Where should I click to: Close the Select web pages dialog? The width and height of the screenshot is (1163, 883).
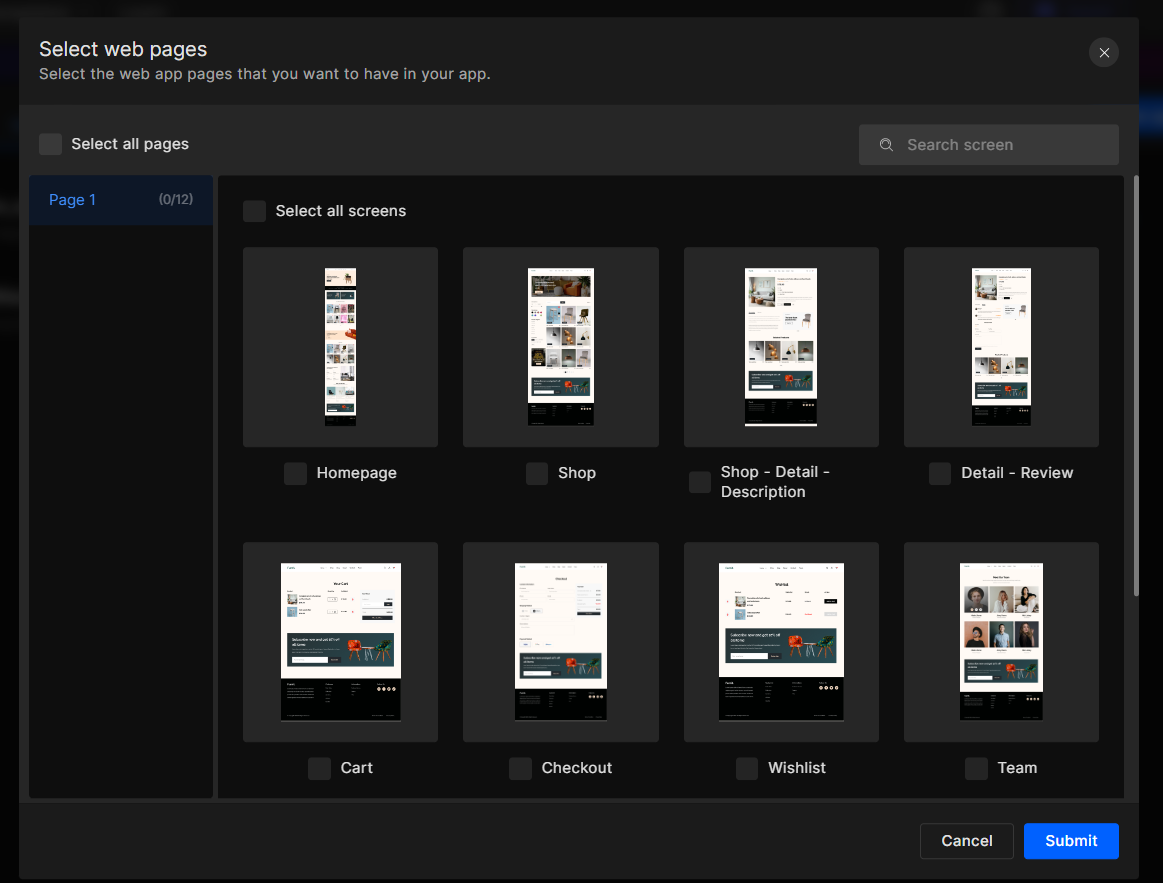point(1103,52)
